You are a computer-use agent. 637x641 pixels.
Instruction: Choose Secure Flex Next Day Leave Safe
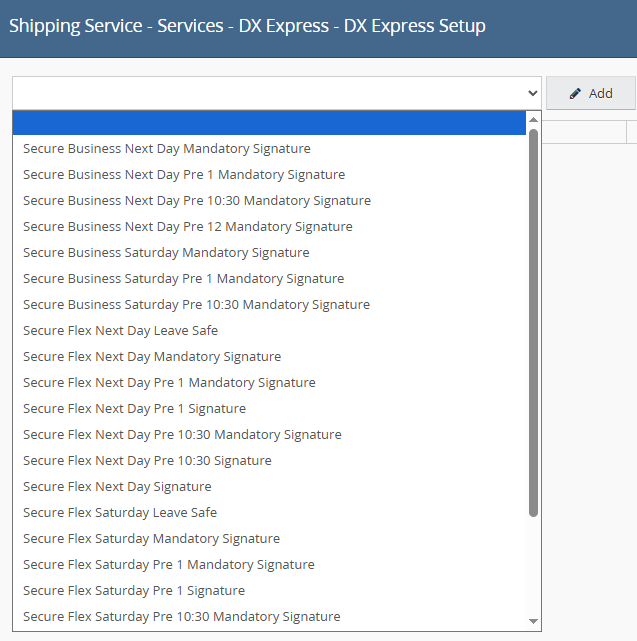(x=120, y=331)
